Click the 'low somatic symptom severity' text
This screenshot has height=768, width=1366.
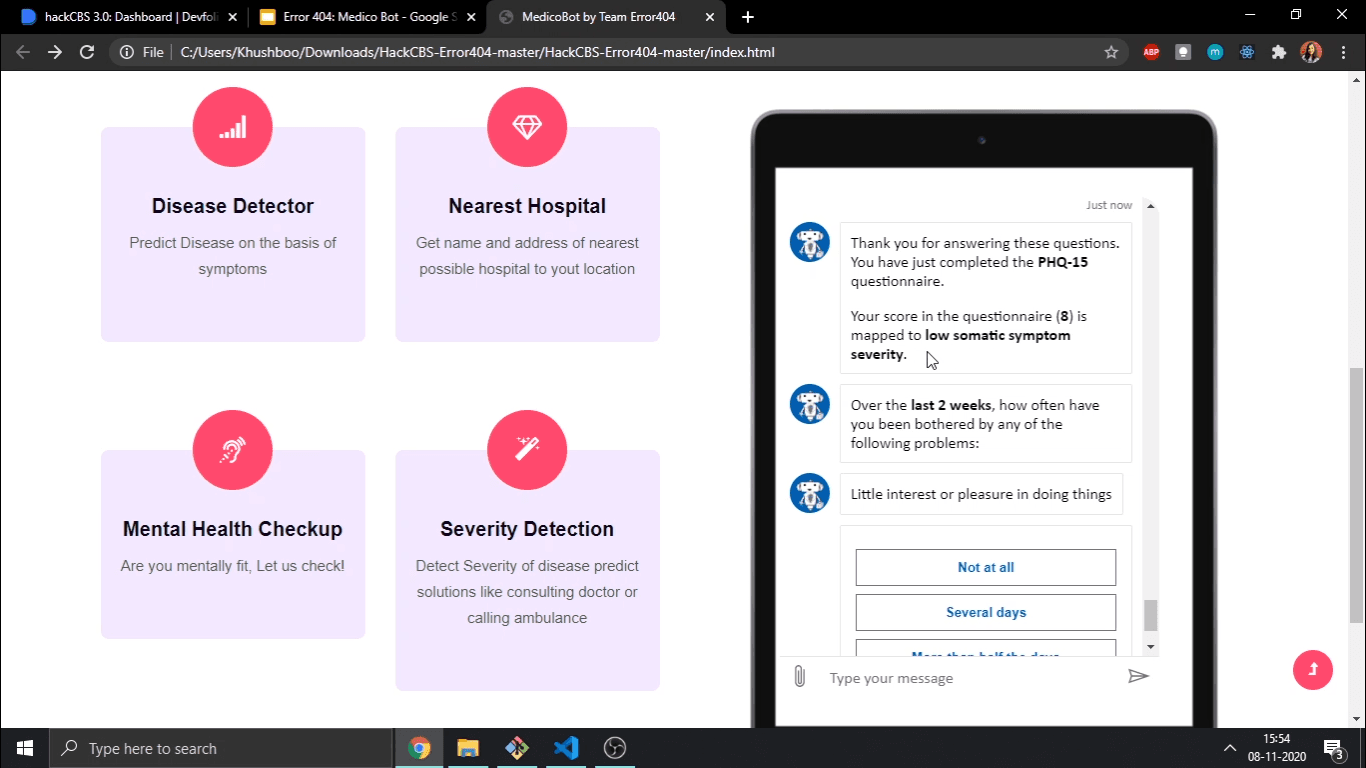click(961, 345)
